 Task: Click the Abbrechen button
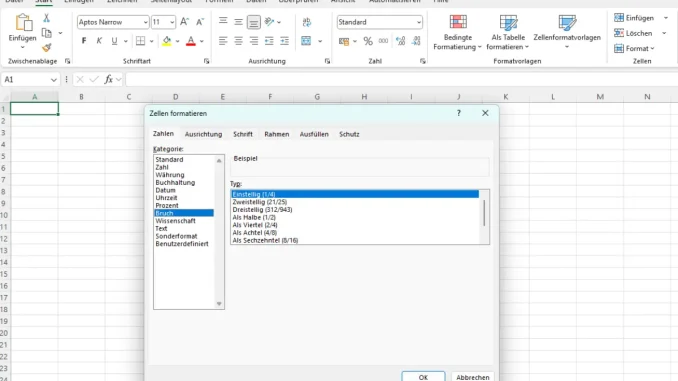coord(473,377)
